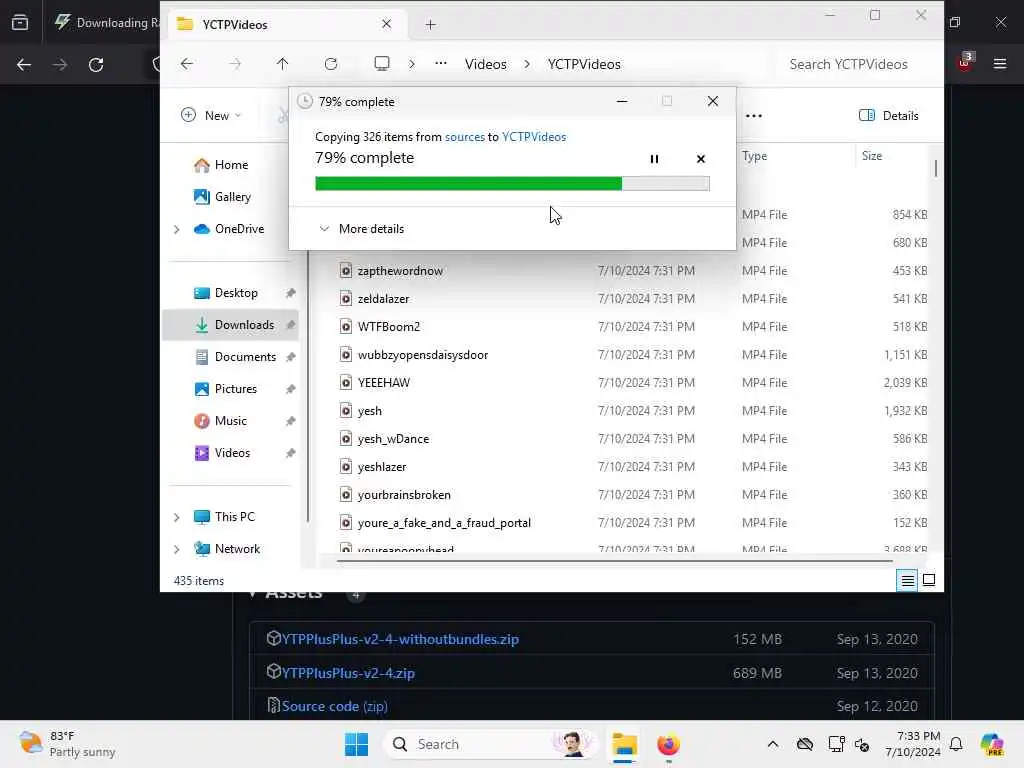Screen dimensions: 1024x768
Task: Click the up-directory arrow in File Explorer
Action: pyautogui.click(x=282, y=64)
